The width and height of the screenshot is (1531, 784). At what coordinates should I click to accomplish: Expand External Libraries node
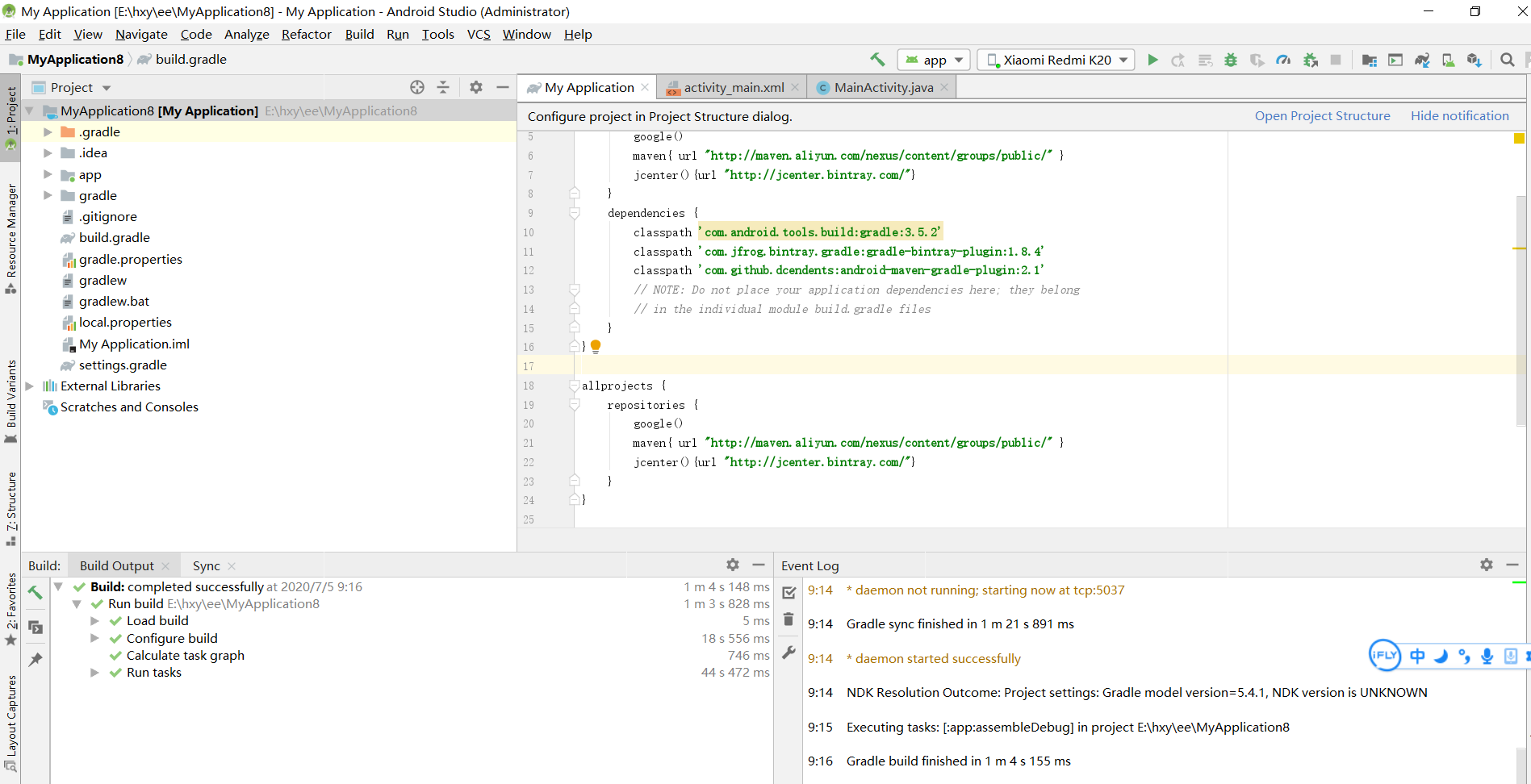pyautogui.click(x=30, y=386)
